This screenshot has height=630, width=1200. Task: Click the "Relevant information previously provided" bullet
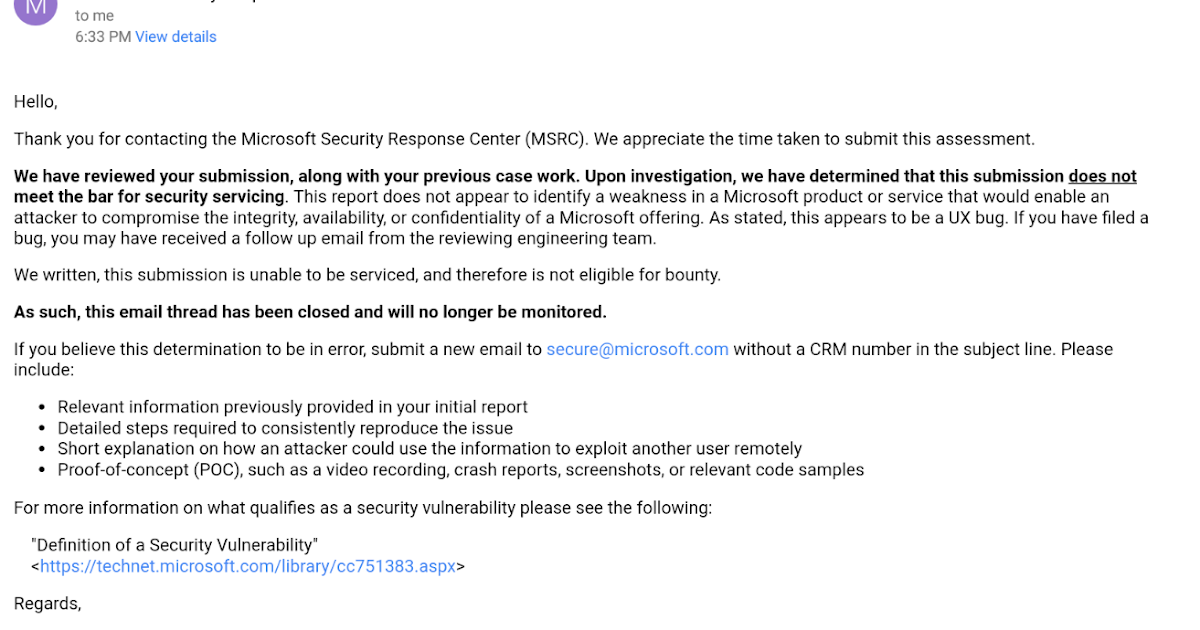coord(292,407)
